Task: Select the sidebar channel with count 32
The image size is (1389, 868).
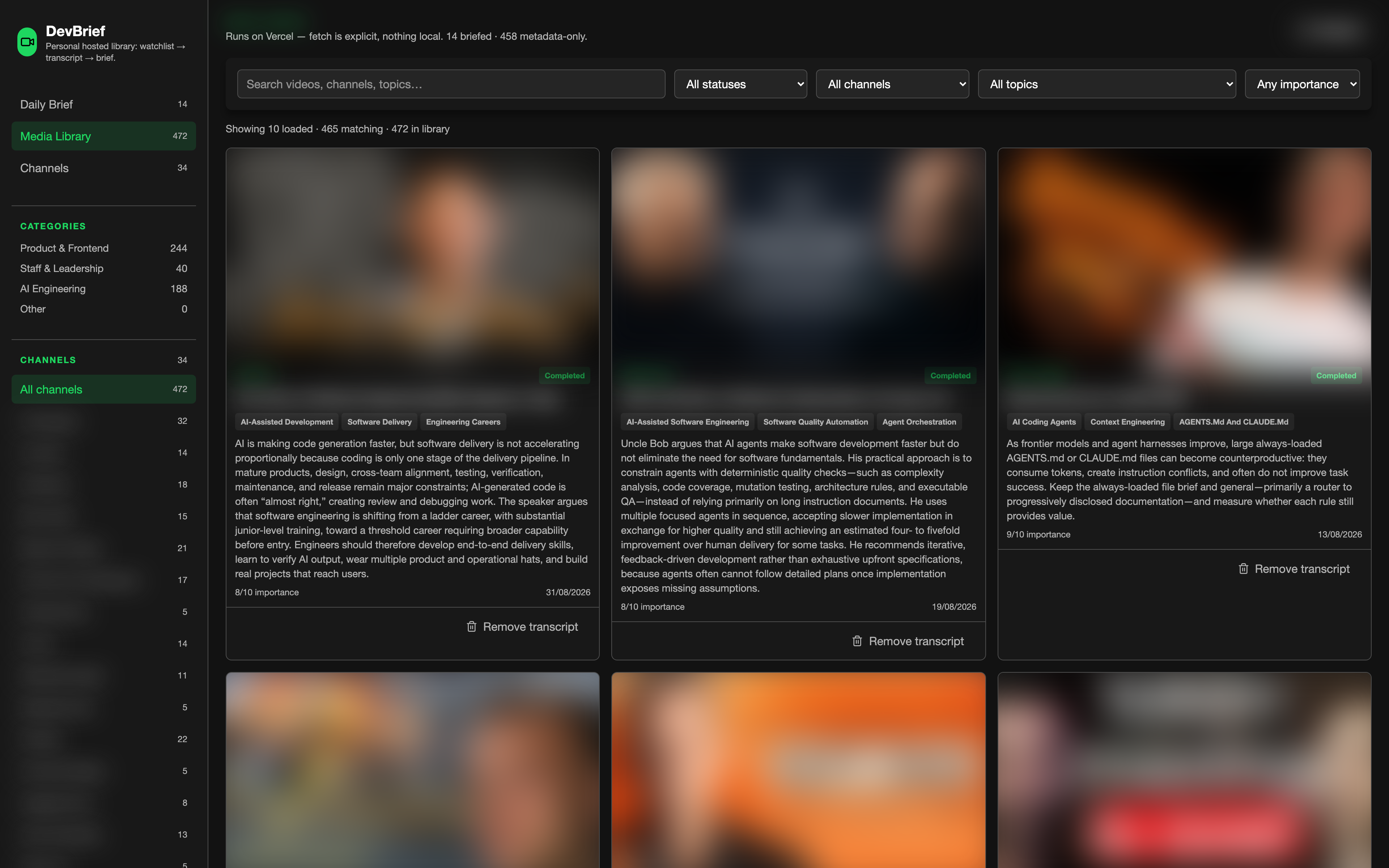Action: pyautogui.click(x=103, y=421)
